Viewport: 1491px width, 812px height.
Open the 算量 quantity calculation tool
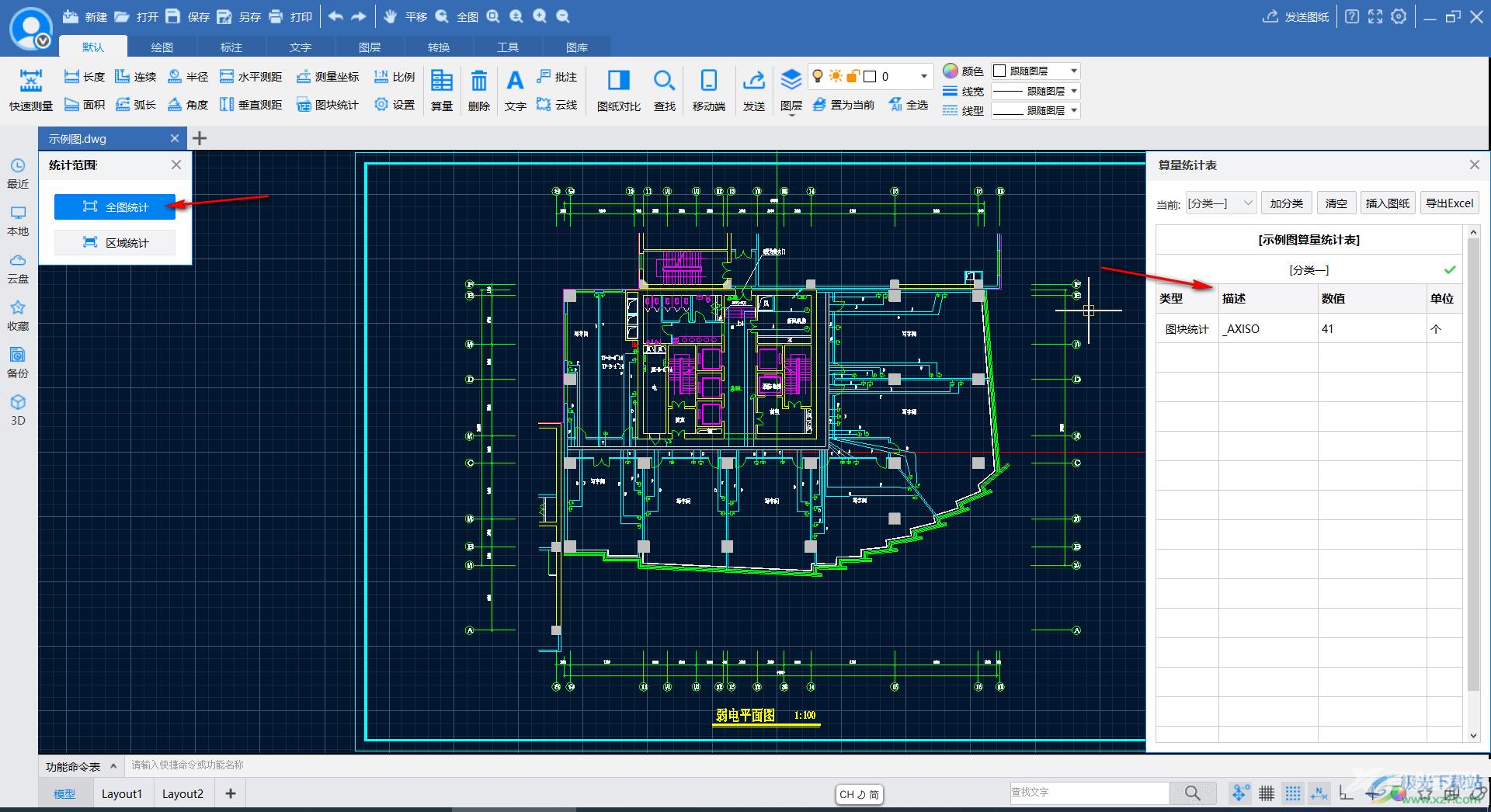442,89
